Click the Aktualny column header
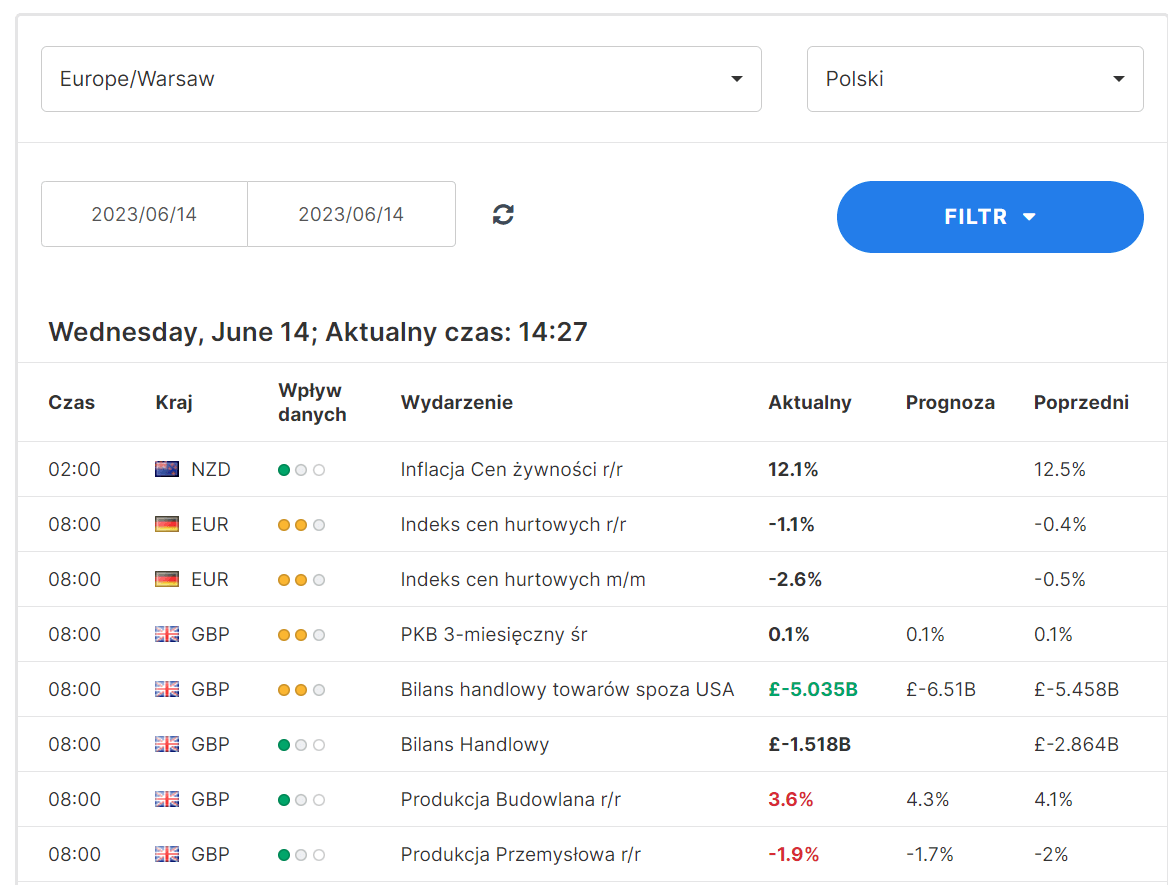 coord(810,403)
